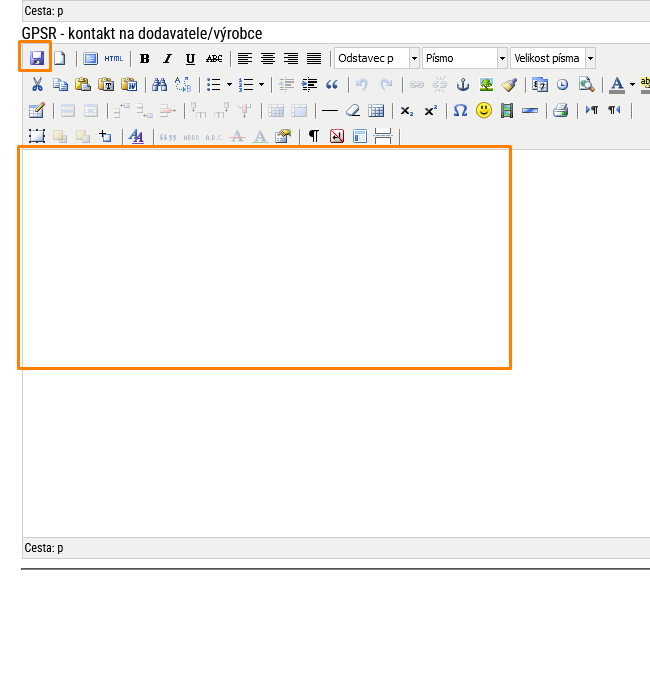Viewport: 650px width, 680px height.
Task: Open the HTML source editor
Action: [114, 58]
